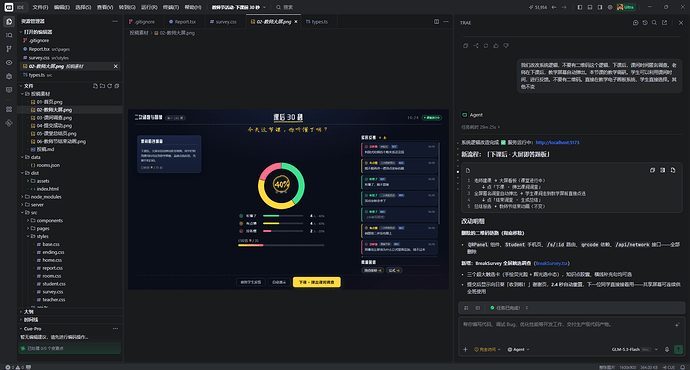Click the share icon under chat message
The height and width of the screenshot is (370, 690).
click(476, 46)
